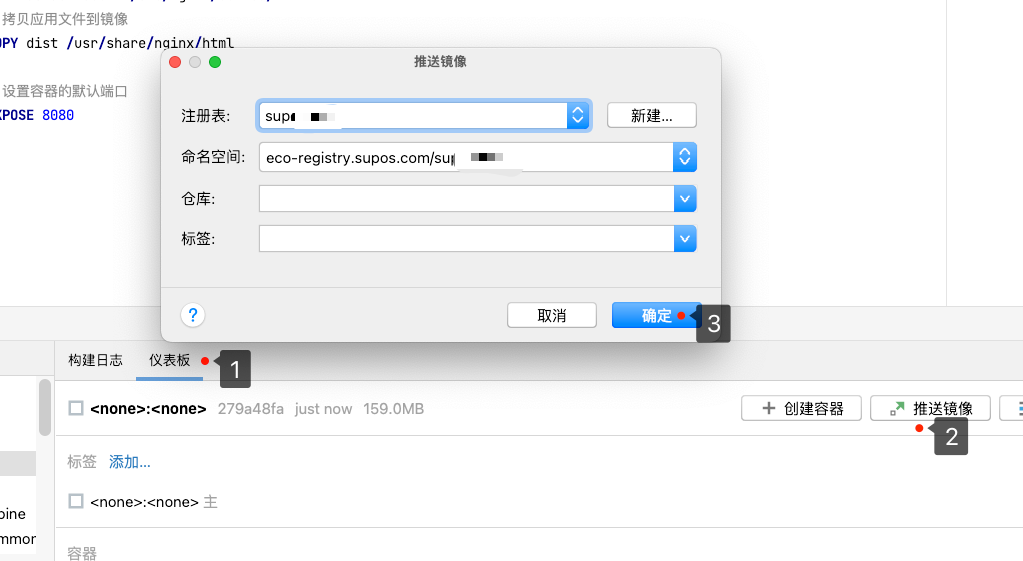Select the 仪表板 dashboard tab
This screenshot has width=1023, height=561.
[169, 360]
